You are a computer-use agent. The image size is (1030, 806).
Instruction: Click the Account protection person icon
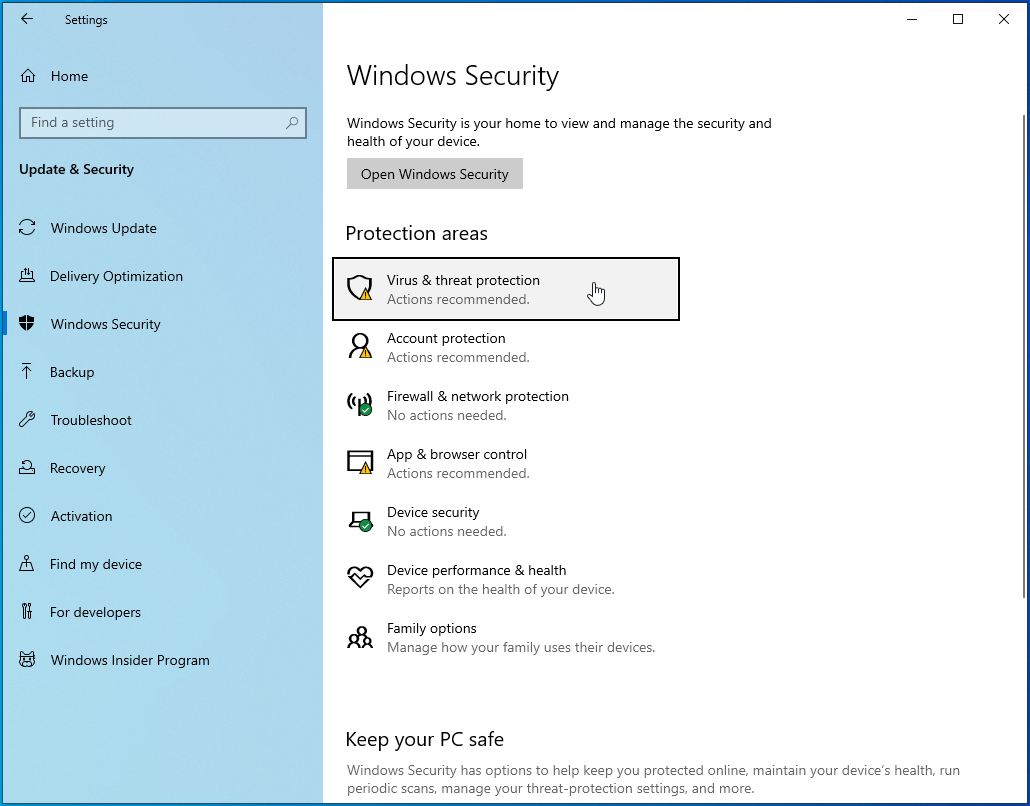(359, 347)
